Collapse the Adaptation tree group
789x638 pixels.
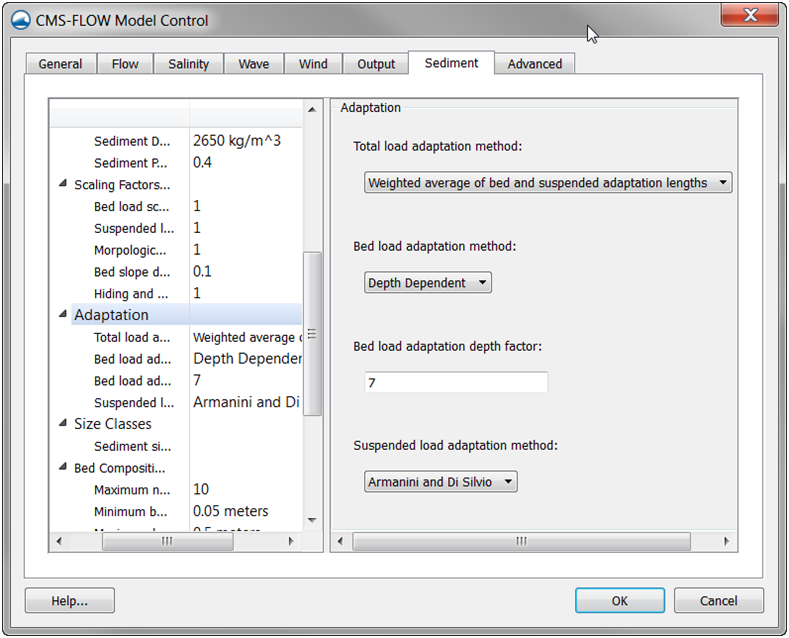pyautogui.click(x=63, y=314)
